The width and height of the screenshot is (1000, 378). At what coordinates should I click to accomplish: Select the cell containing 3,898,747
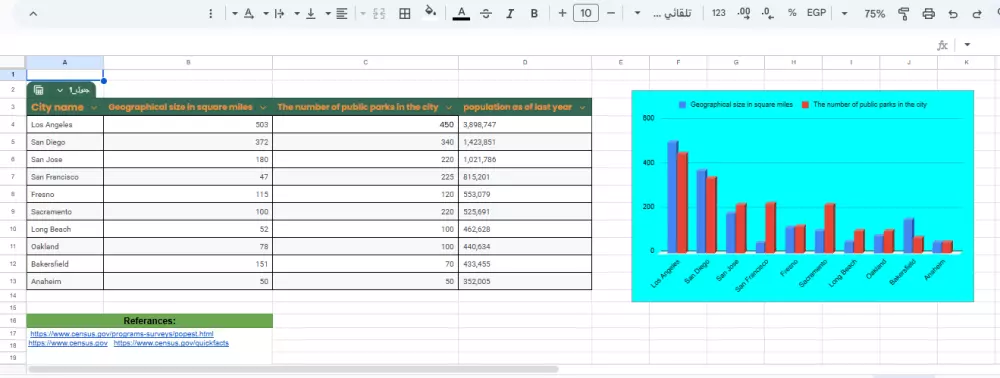click(x=525, y=125)
